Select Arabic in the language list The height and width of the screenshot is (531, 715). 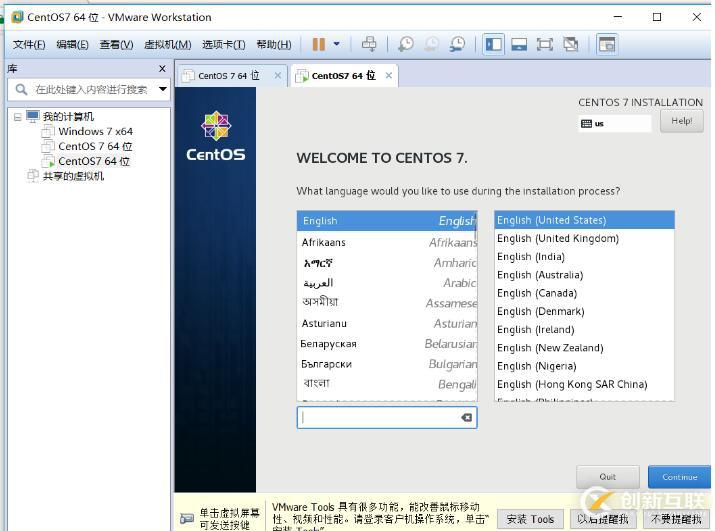(387, 283)
